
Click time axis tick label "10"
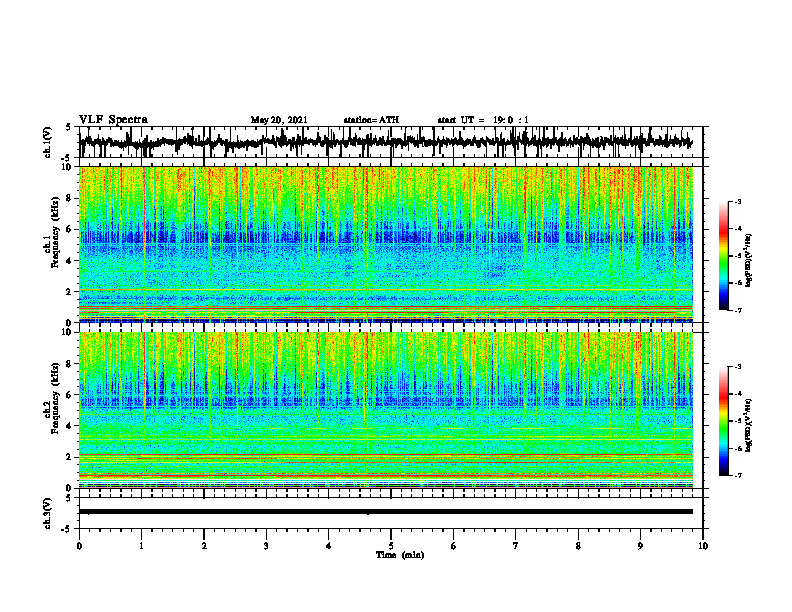pos(703,546)
